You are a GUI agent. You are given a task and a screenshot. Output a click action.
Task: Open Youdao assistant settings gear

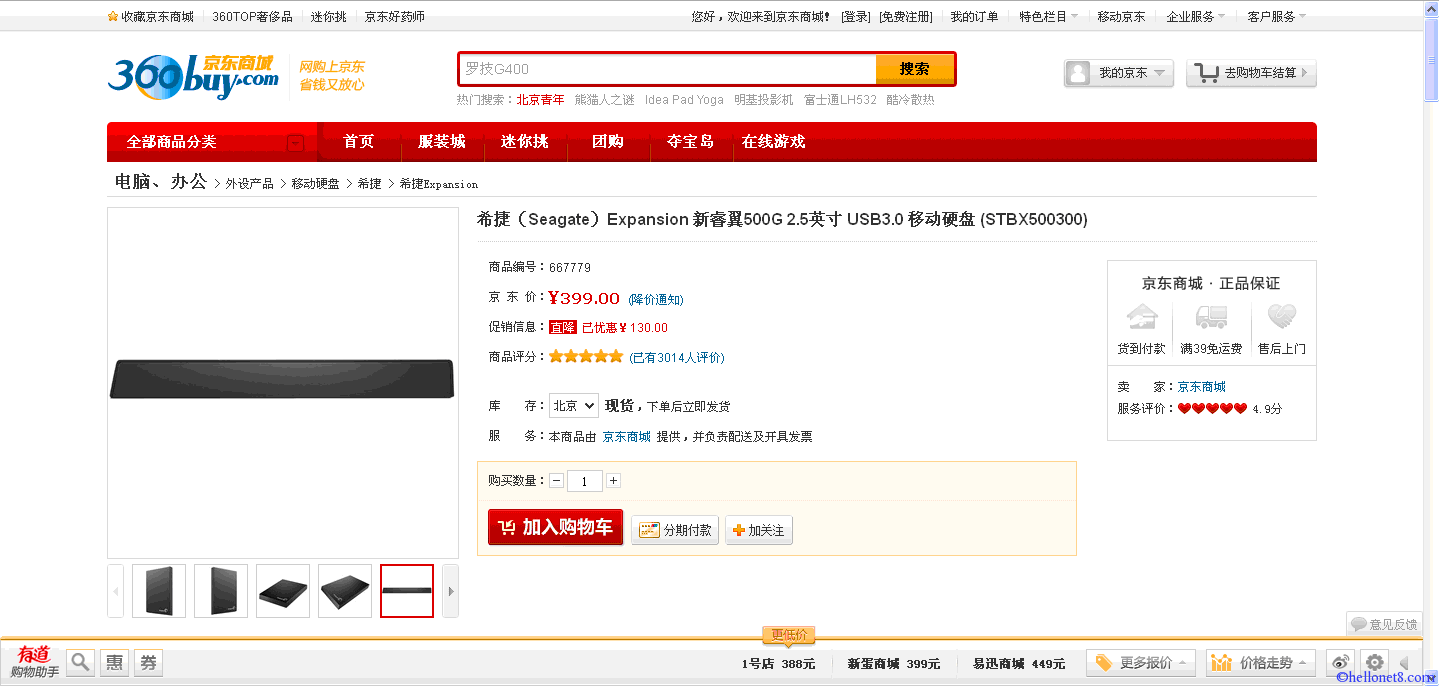point(1375,662)
